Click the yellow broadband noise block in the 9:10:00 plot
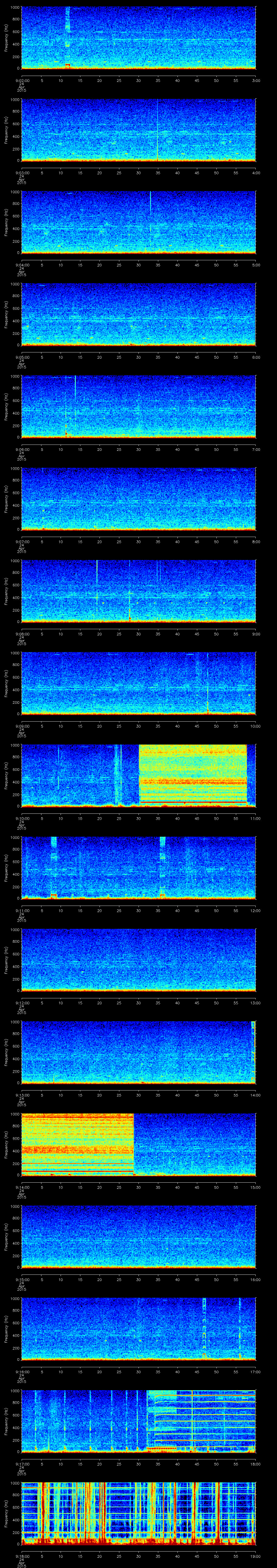 [x=193, y=774]
